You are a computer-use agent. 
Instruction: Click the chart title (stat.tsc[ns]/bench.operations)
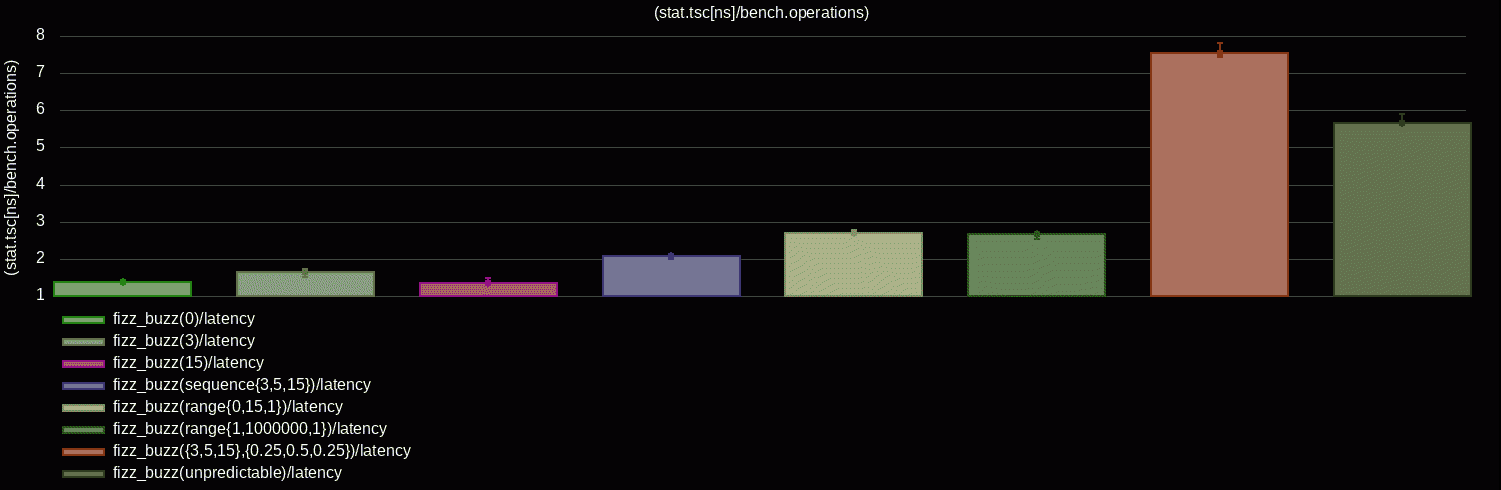pyautogui.click(x=761, y=13)
